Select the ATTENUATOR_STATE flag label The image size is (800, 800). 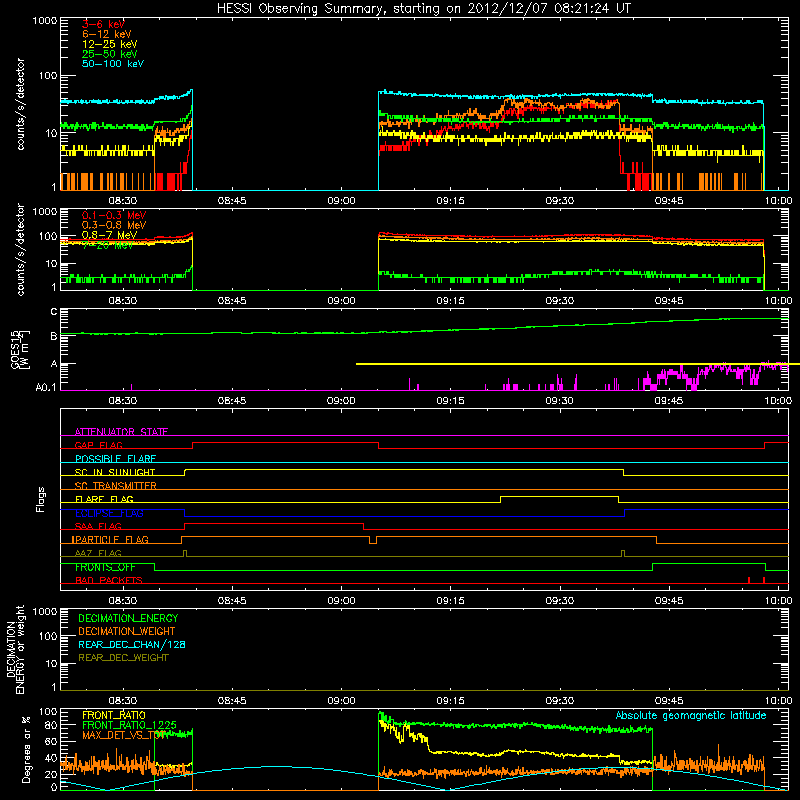tap(121, 432)
